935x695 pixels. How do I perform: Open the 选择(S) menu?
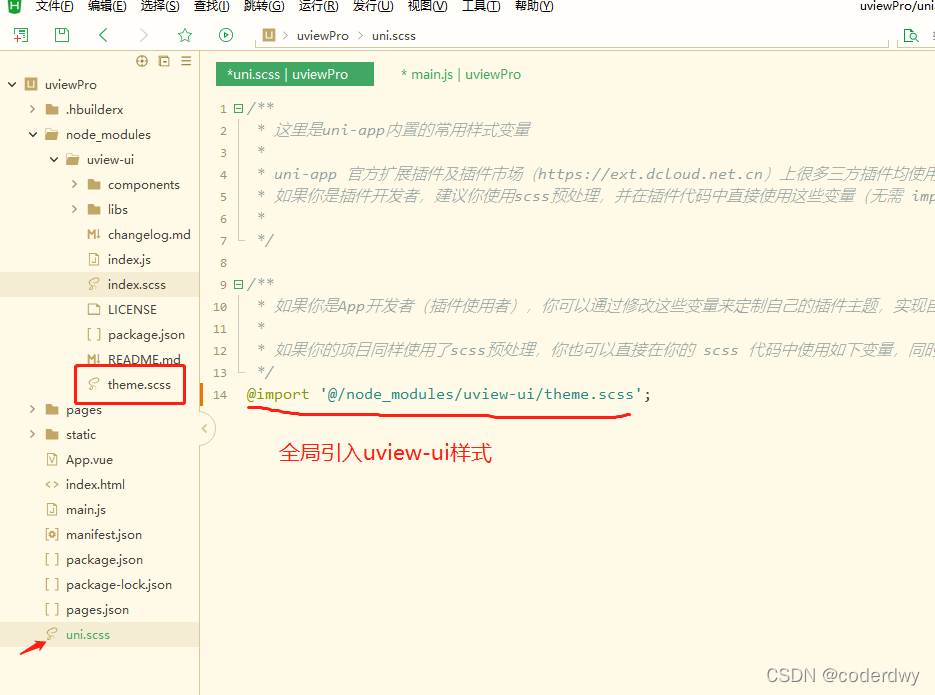click(x=160, y=7)
